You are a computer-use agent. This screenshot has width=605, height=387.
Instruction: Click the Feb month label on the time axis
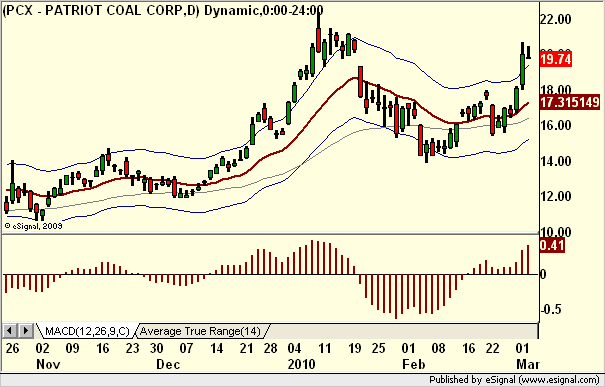414,364
